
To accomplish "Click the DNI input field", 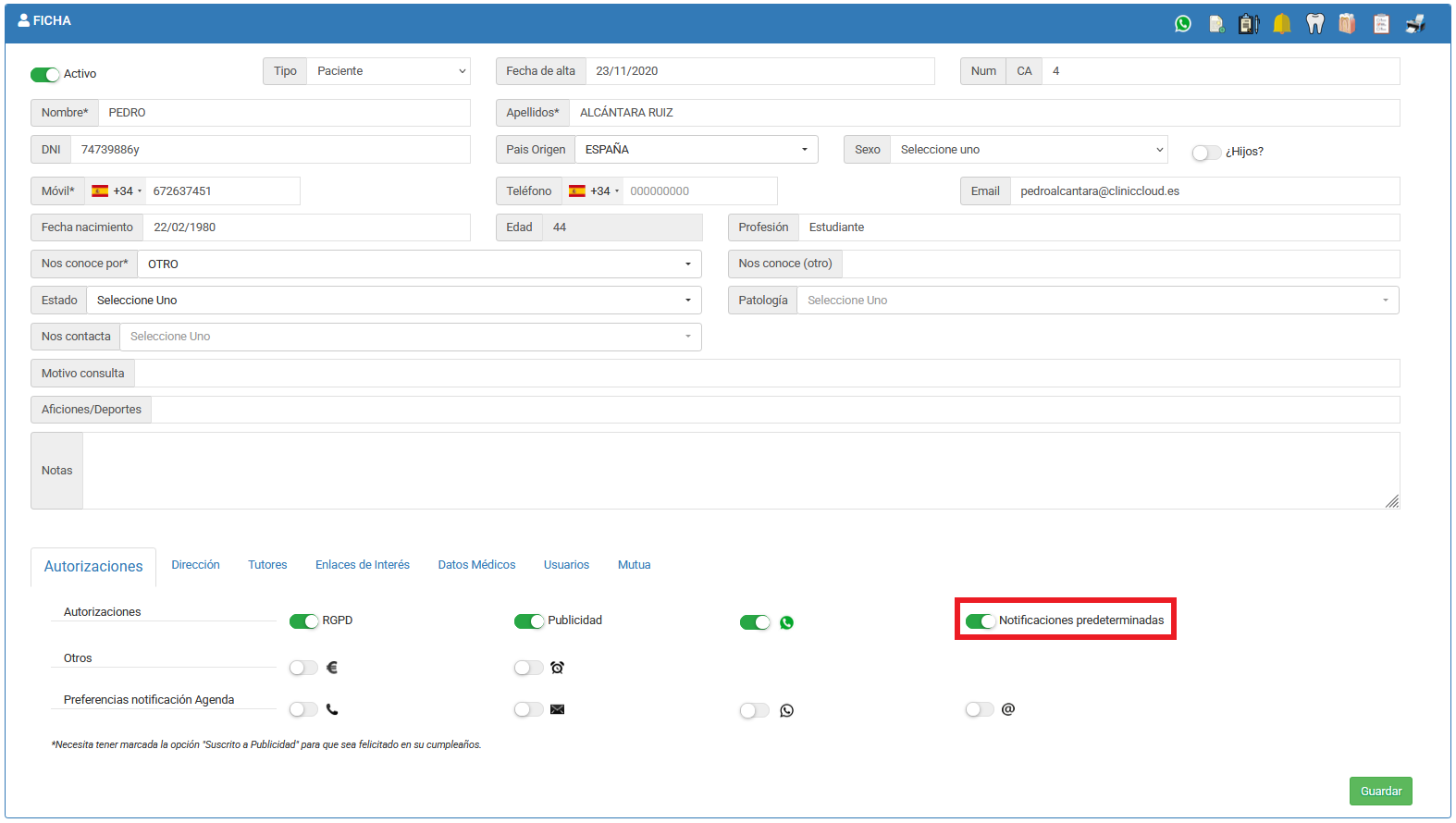I will 270,149.
